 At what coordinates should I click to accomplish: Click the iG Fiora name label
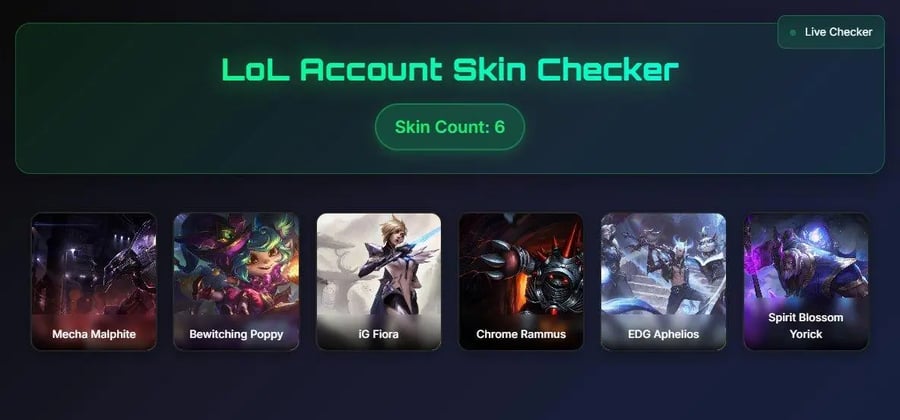pos(378,334)
